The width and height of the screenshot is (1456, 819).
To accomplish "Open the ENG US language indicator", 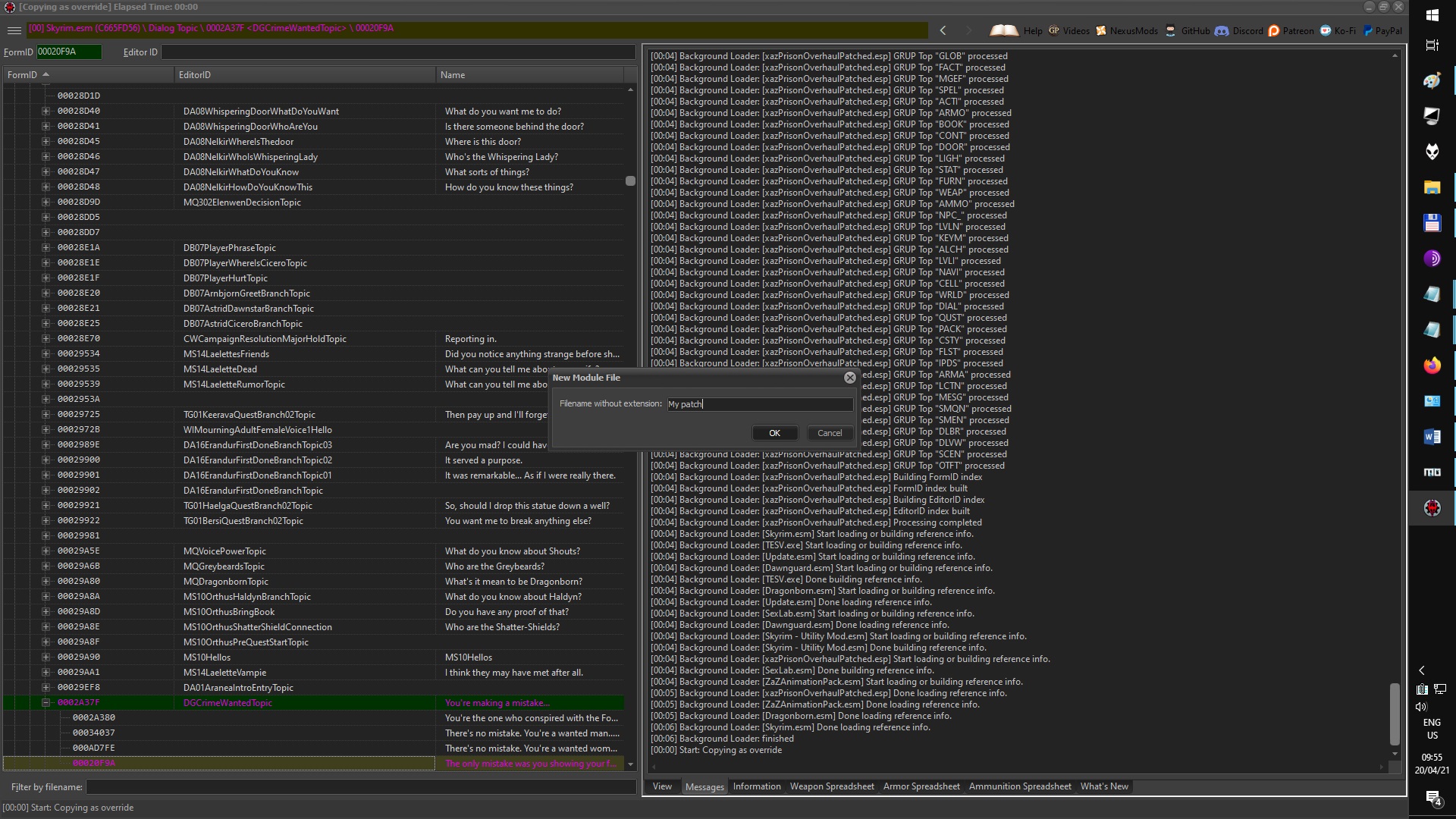I will coord(1432,729).
